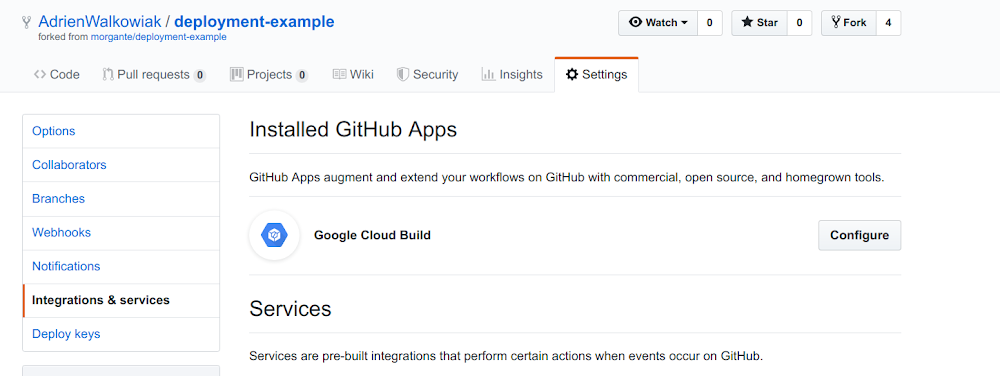Star the repository
This screenshot has width=1000, height=376.
coord(760,23)
